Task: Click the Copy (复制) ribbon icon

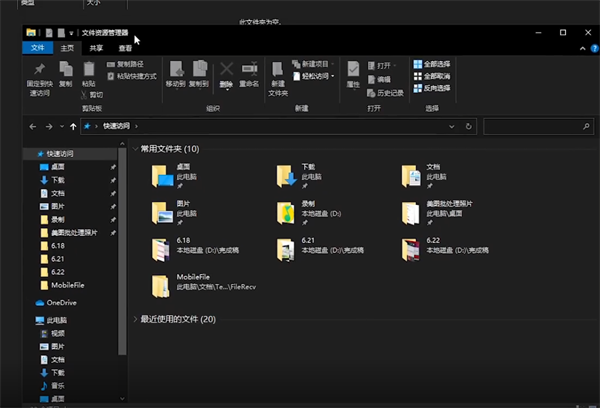Action: coord(65,70)
